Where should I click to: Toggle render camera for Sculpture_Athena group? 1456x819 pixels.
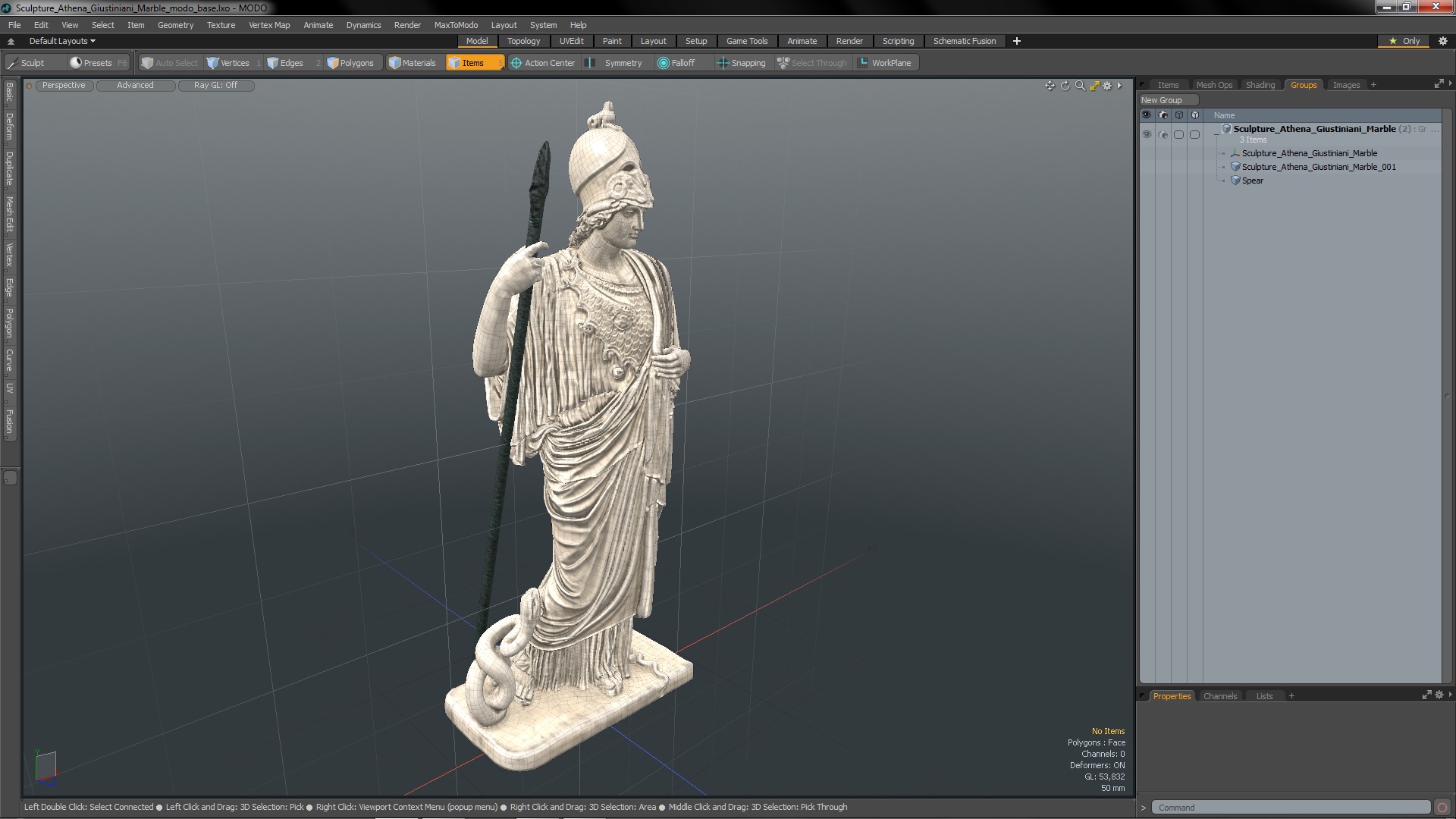1163,135
